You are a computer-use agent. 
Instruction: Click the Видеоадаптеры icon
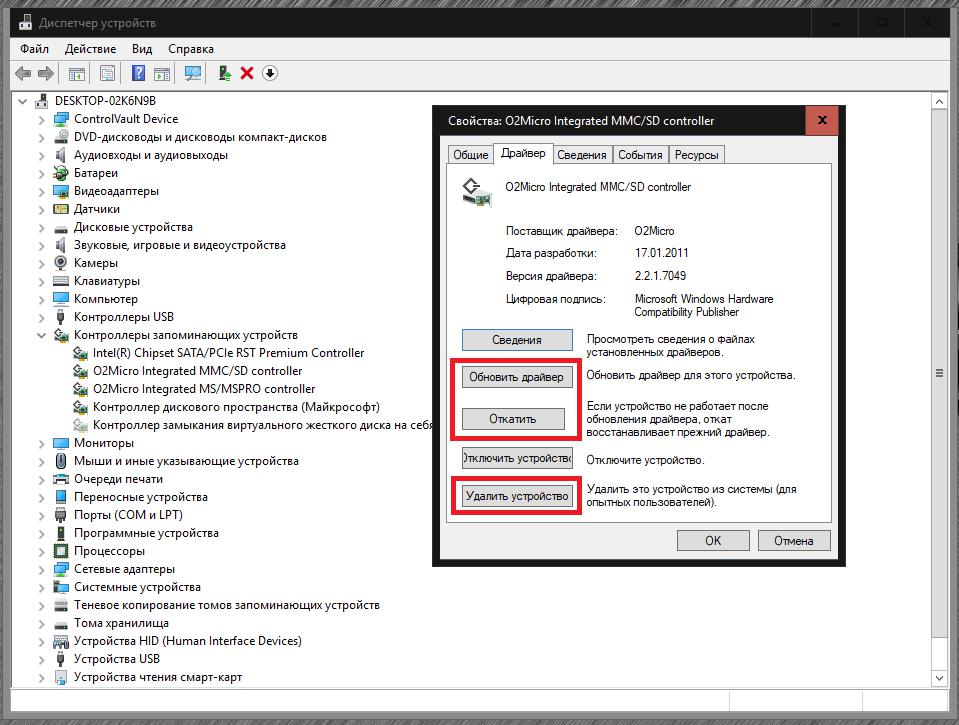click(x=61, y=191)
